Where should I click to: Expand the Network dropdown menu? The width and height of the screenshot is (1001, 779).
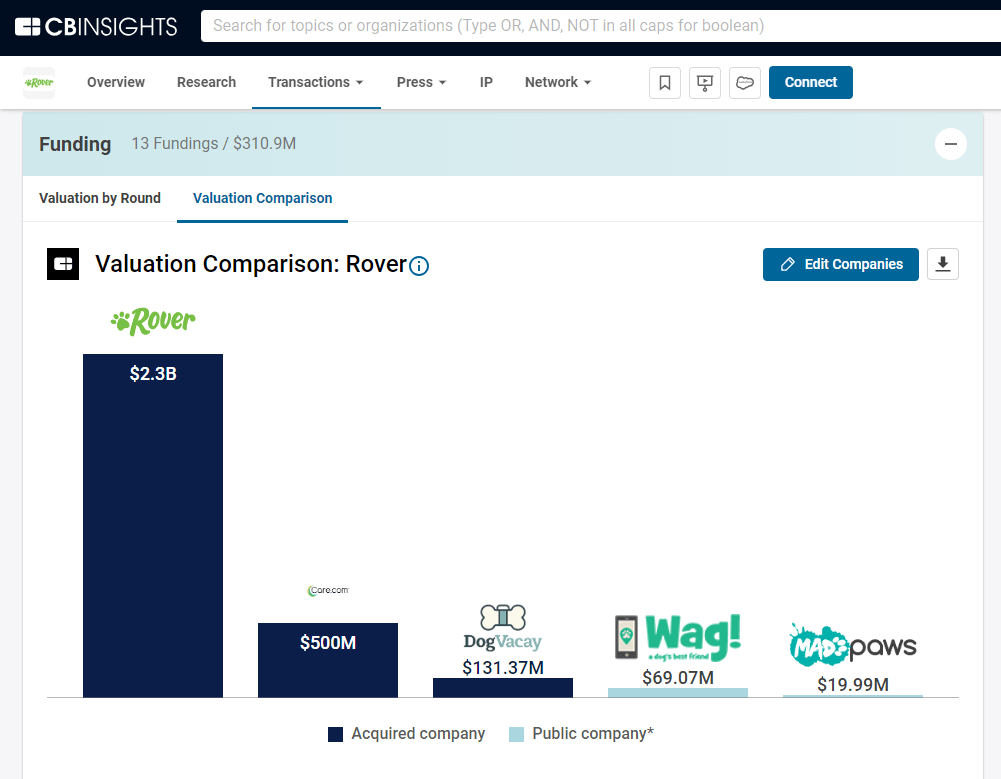click(x=558, y=83)
